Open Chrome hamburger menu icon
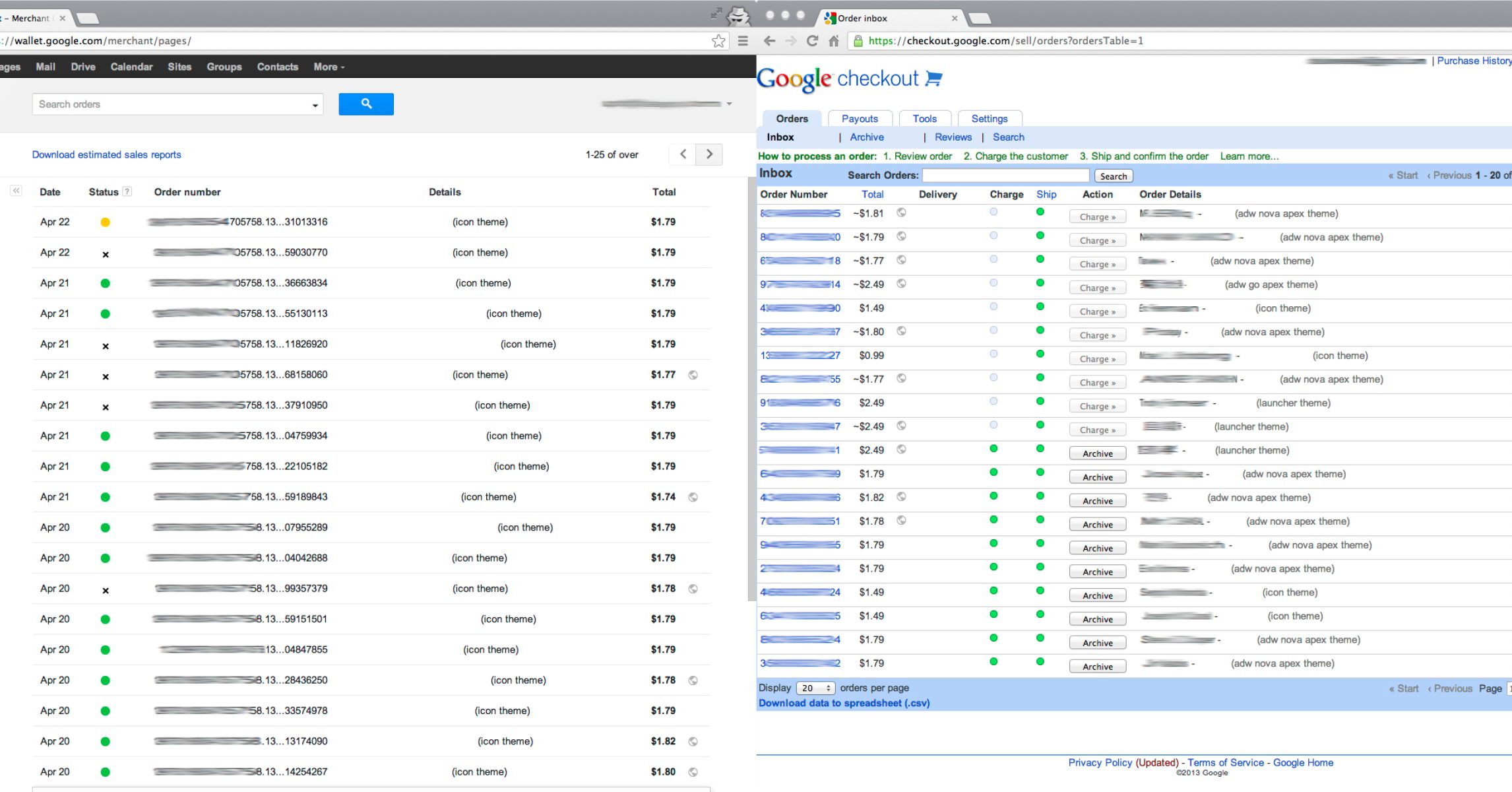Screen dimensions: 1512x792 (x=743, y=41)
